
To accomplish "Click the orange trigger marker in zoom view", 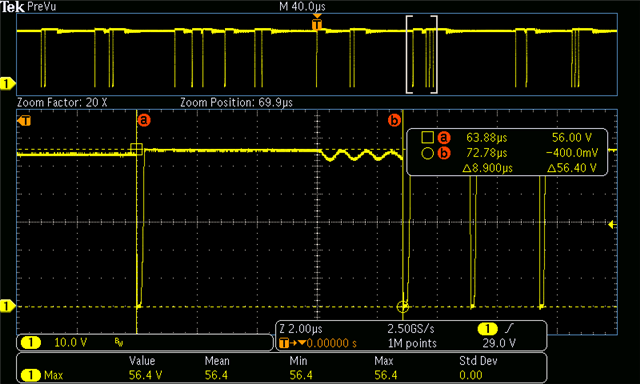I will pos(24,120).
